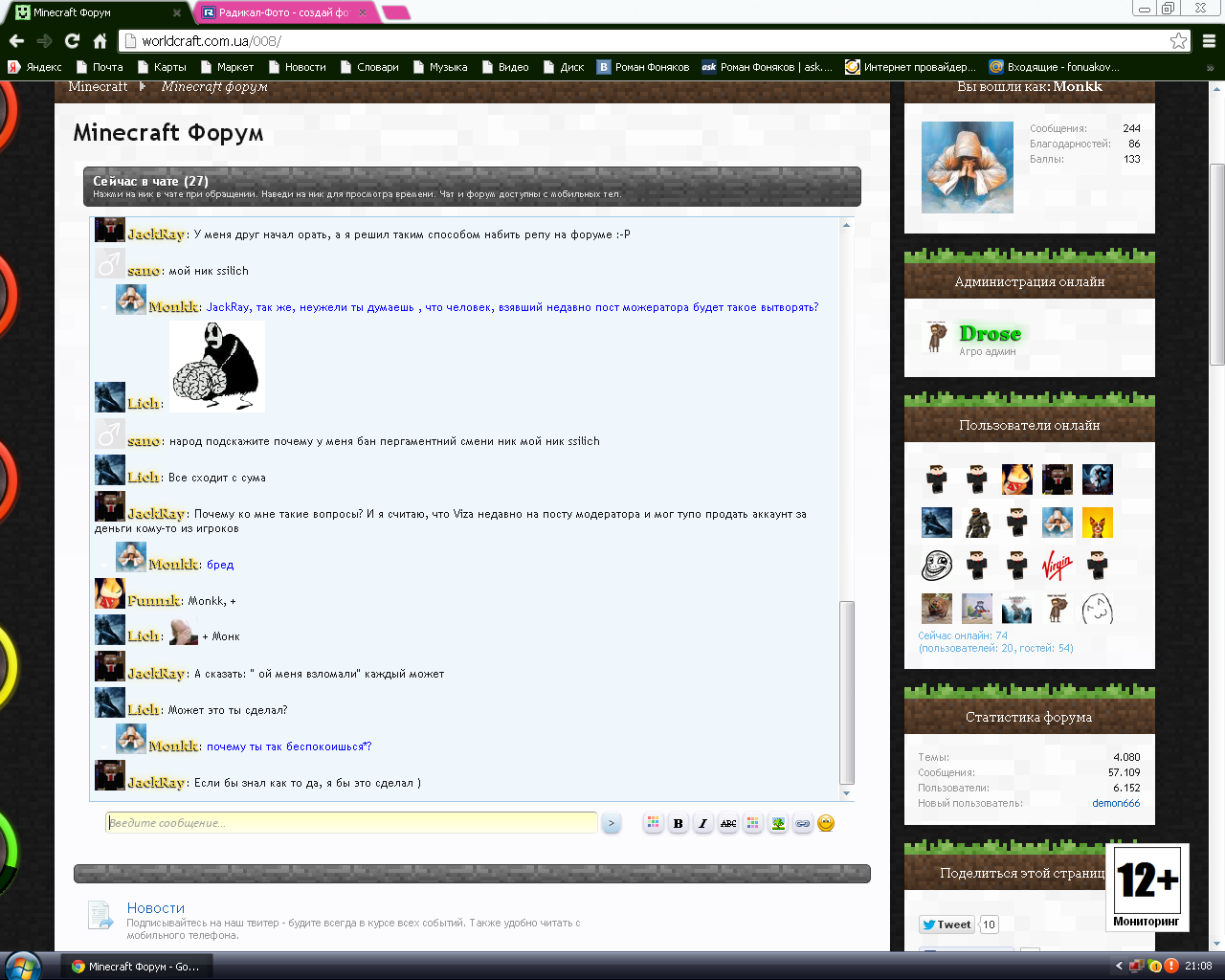Open Входящие mail bookmark
The image size is (1225, 980).
[1055, 67]
